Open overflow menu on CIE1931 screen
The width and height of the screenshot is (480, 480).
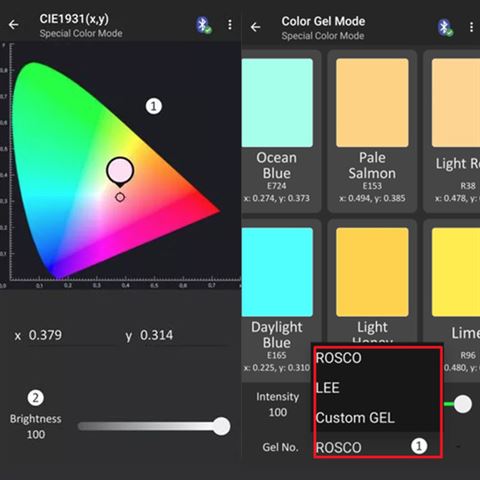tap(230, 25)
